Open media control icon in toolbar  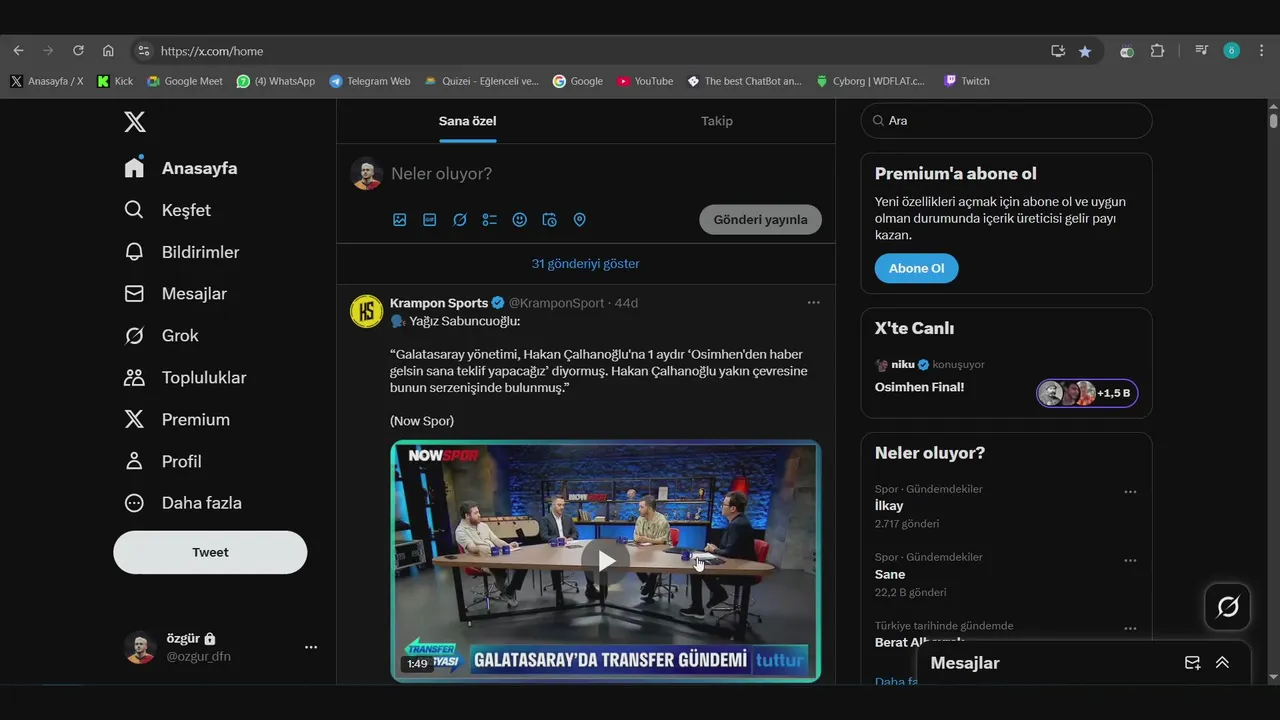[1201, 51]
